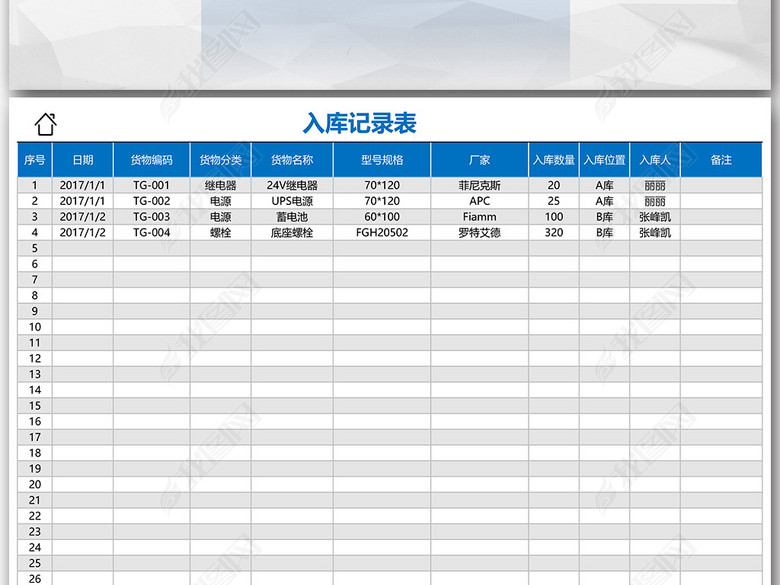Click the 入库数量 column header
780x585 pixels.
[x=554, y=160]
